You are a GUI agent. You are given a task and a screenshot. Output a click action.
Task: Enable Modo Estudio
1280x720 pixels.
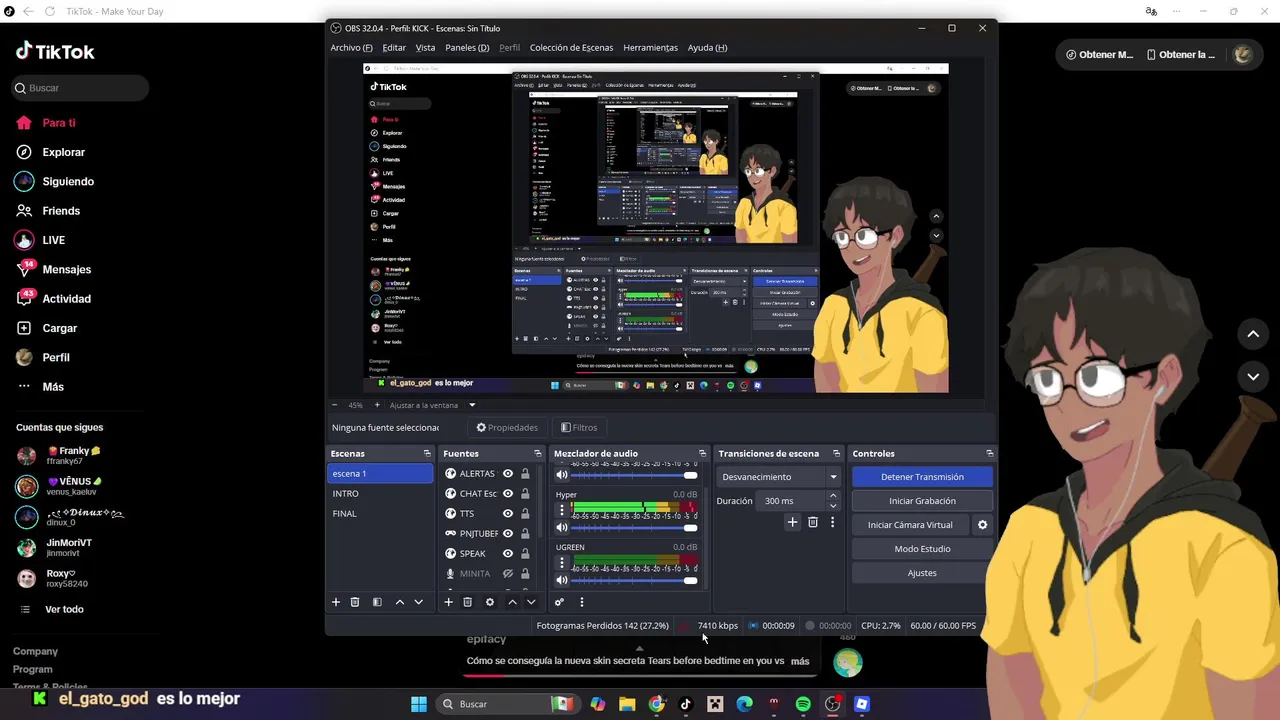922,549
